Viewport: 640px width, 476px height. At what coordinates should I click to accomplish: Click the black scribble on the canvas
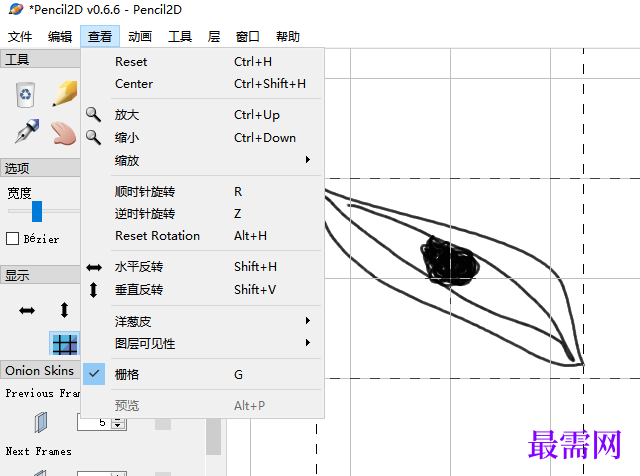450,261
